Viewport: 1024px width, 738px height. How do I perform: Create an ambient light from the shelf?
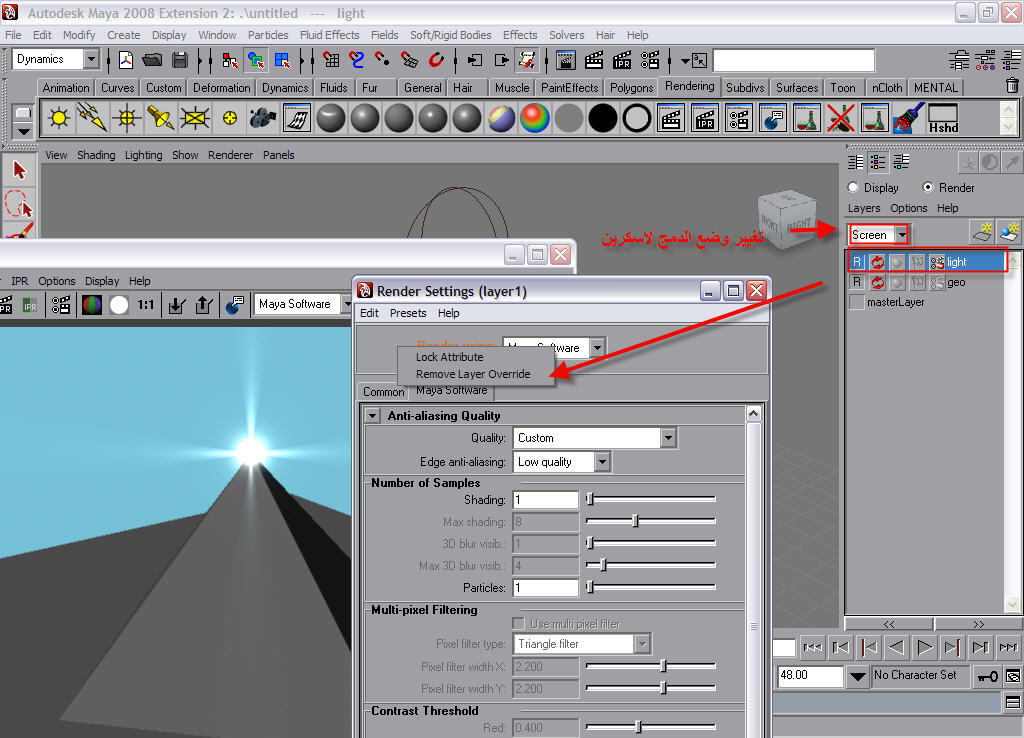[59, 118]
